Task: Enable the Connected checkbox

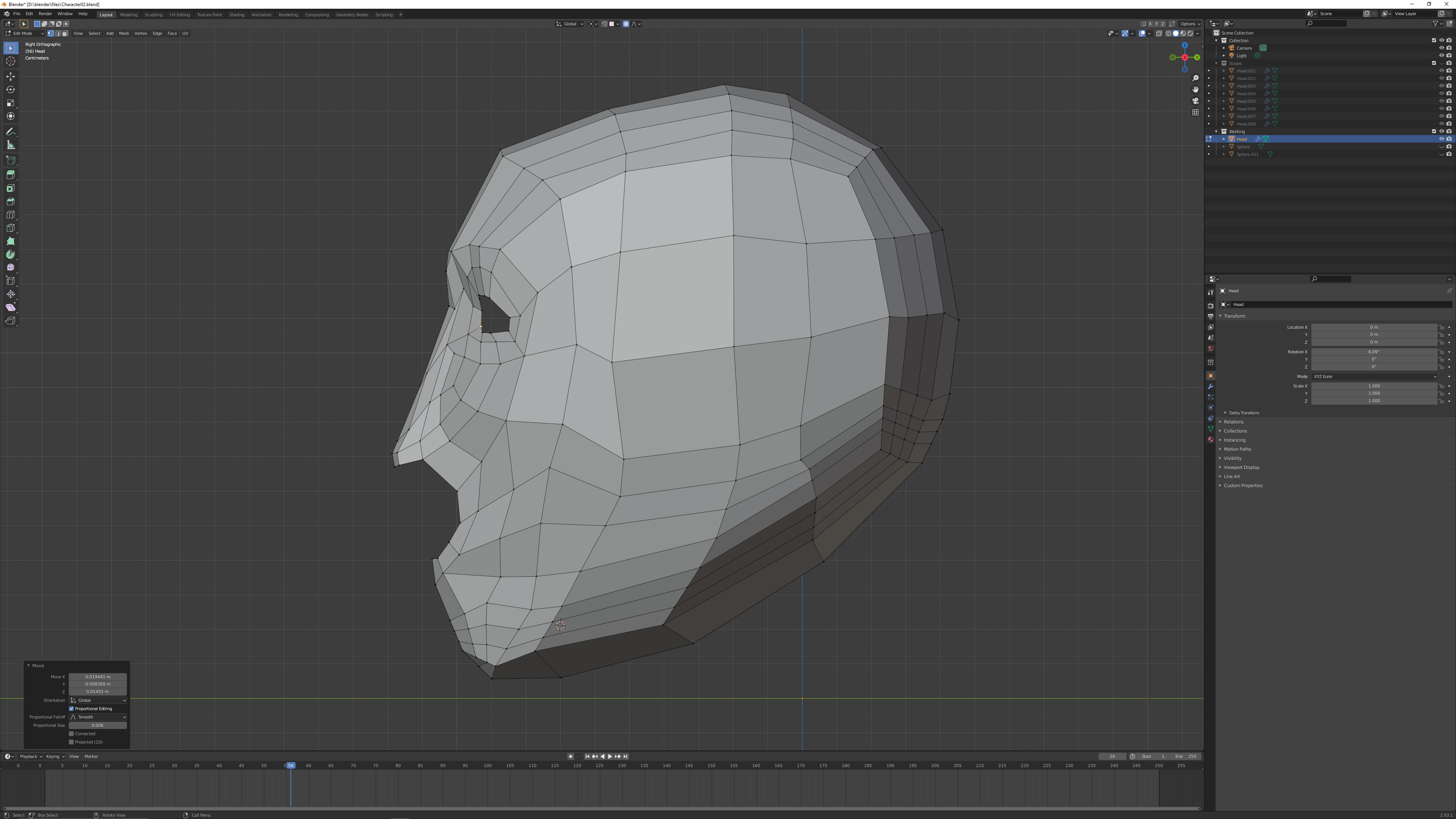Action: tap(71, 734)
